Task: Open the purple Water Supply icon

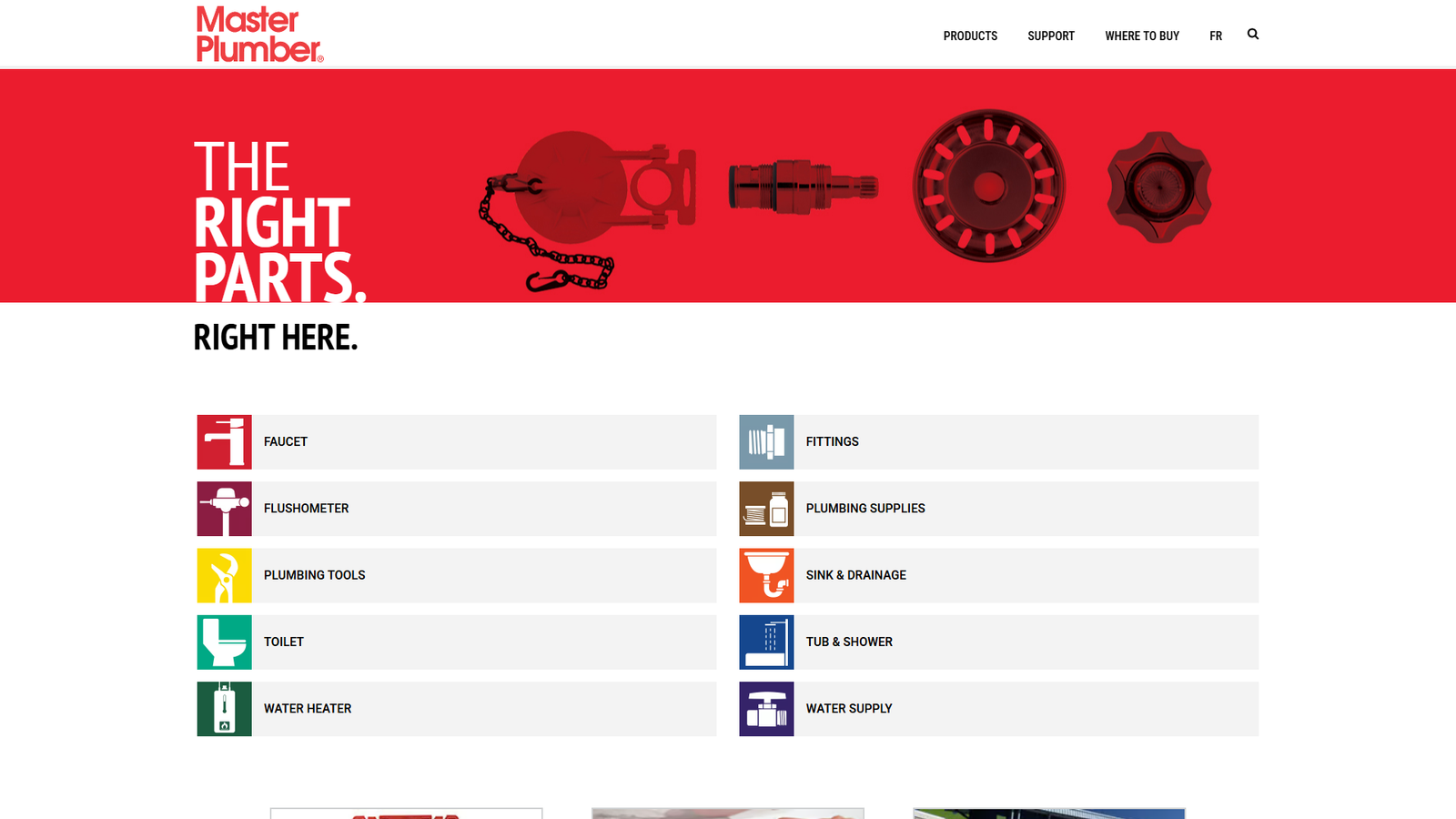Action: (x=766, y=709)
